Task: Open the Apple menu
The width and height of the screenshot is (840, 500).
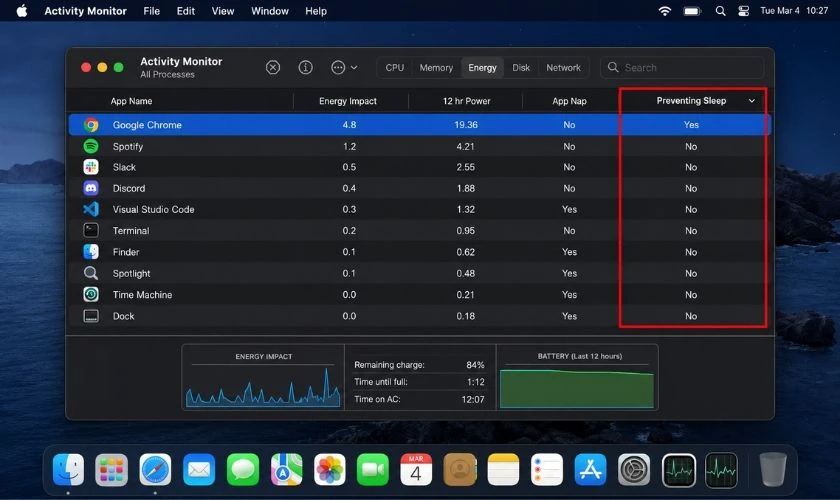Action: [21, 11]
